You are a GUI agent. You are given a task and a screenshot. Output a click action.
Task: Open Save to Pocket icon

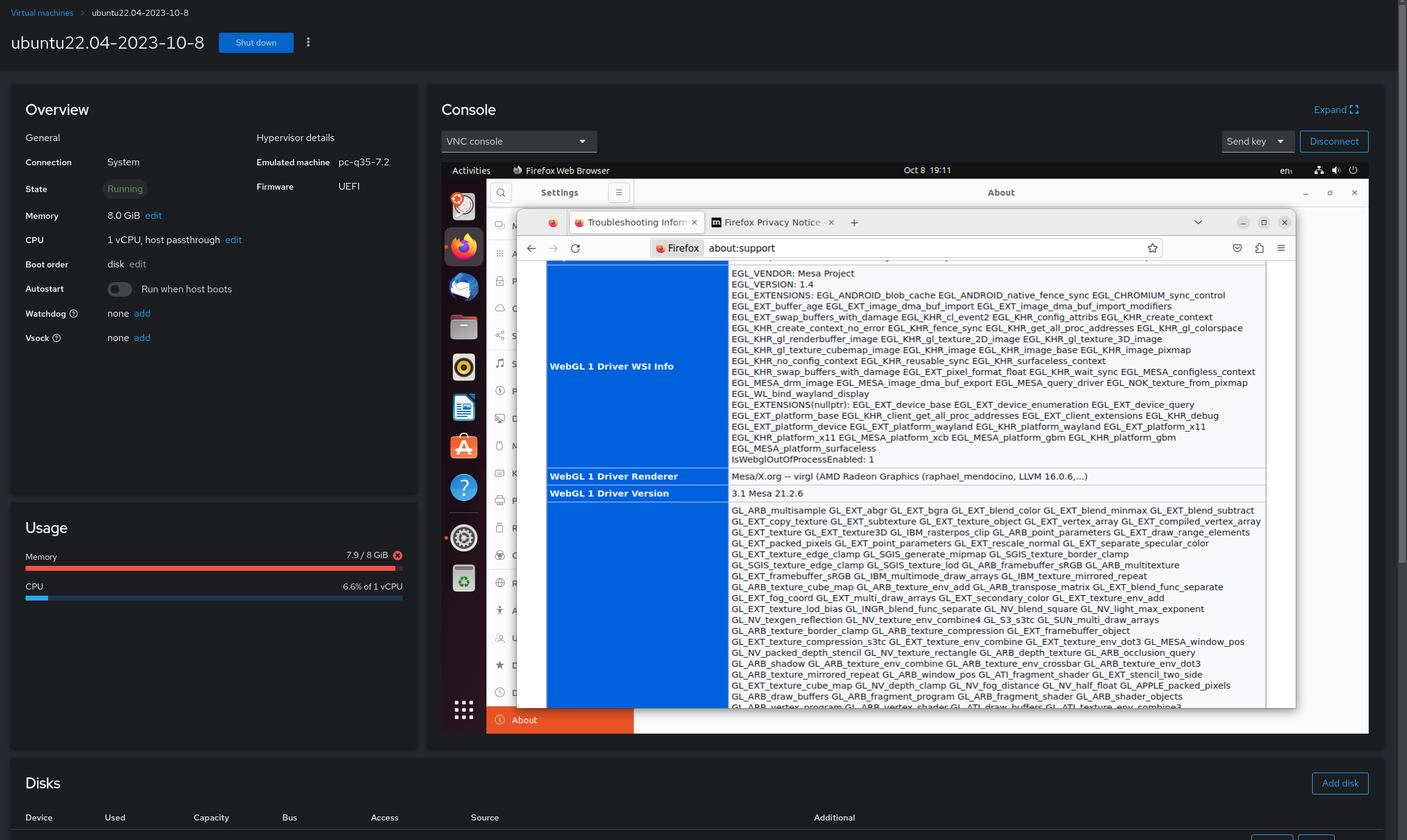pyautogui.click(x=1237, y=248)
